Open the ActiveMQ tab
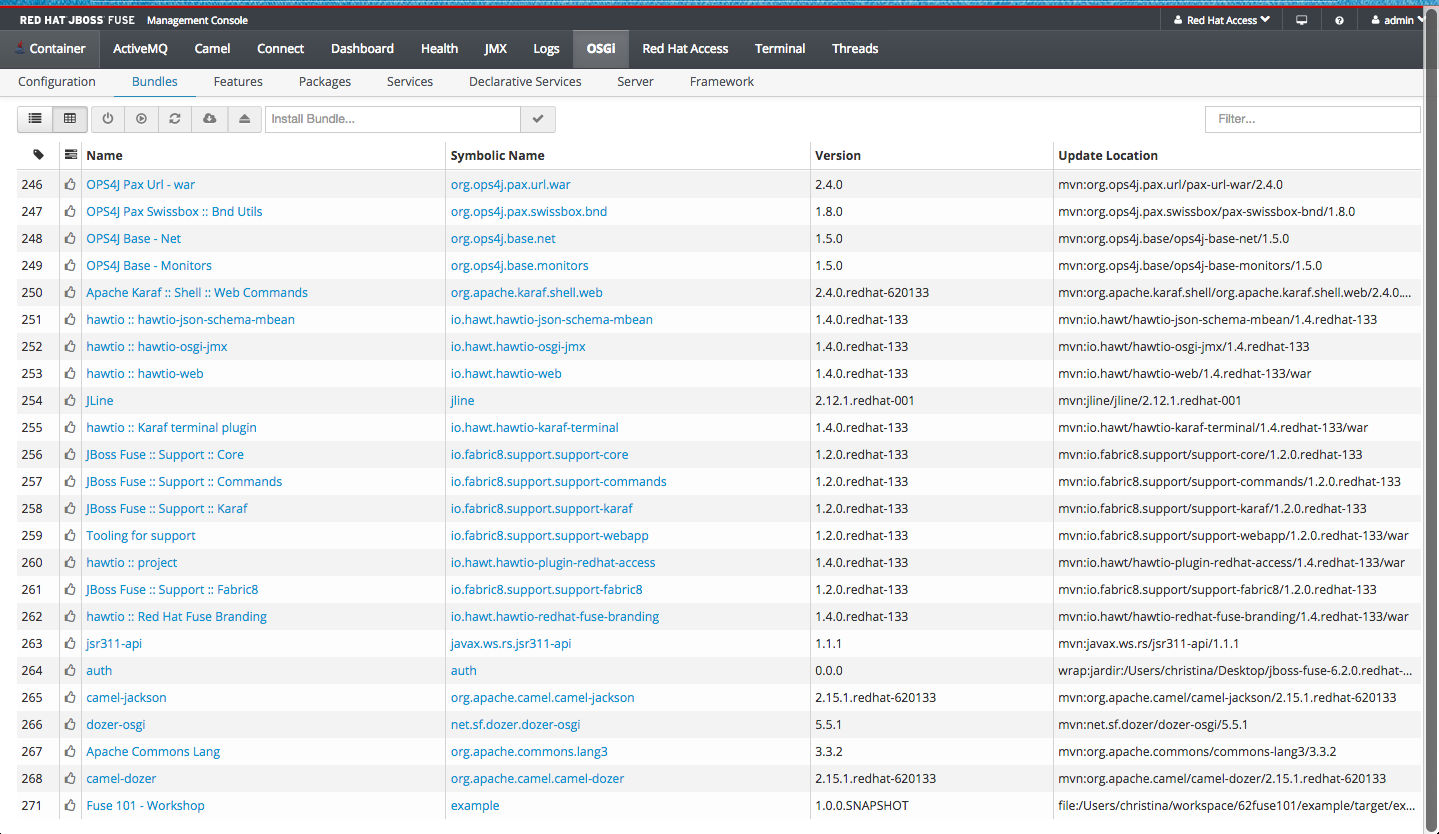1439x834 pixels. point(140,48)
